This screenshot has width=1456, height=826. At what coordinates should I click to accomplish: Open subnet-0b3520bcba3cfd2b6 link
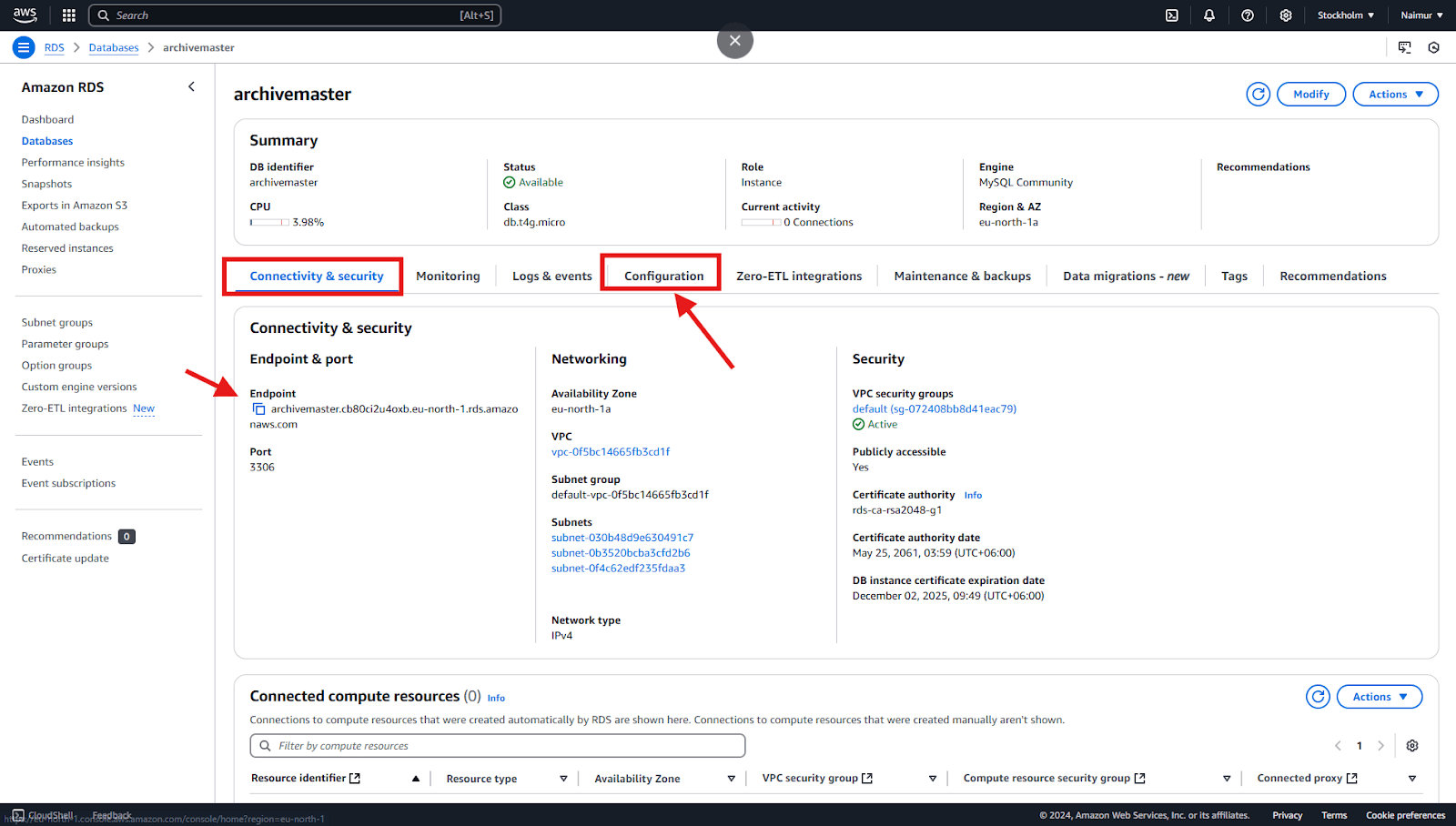tap(621, 553)
